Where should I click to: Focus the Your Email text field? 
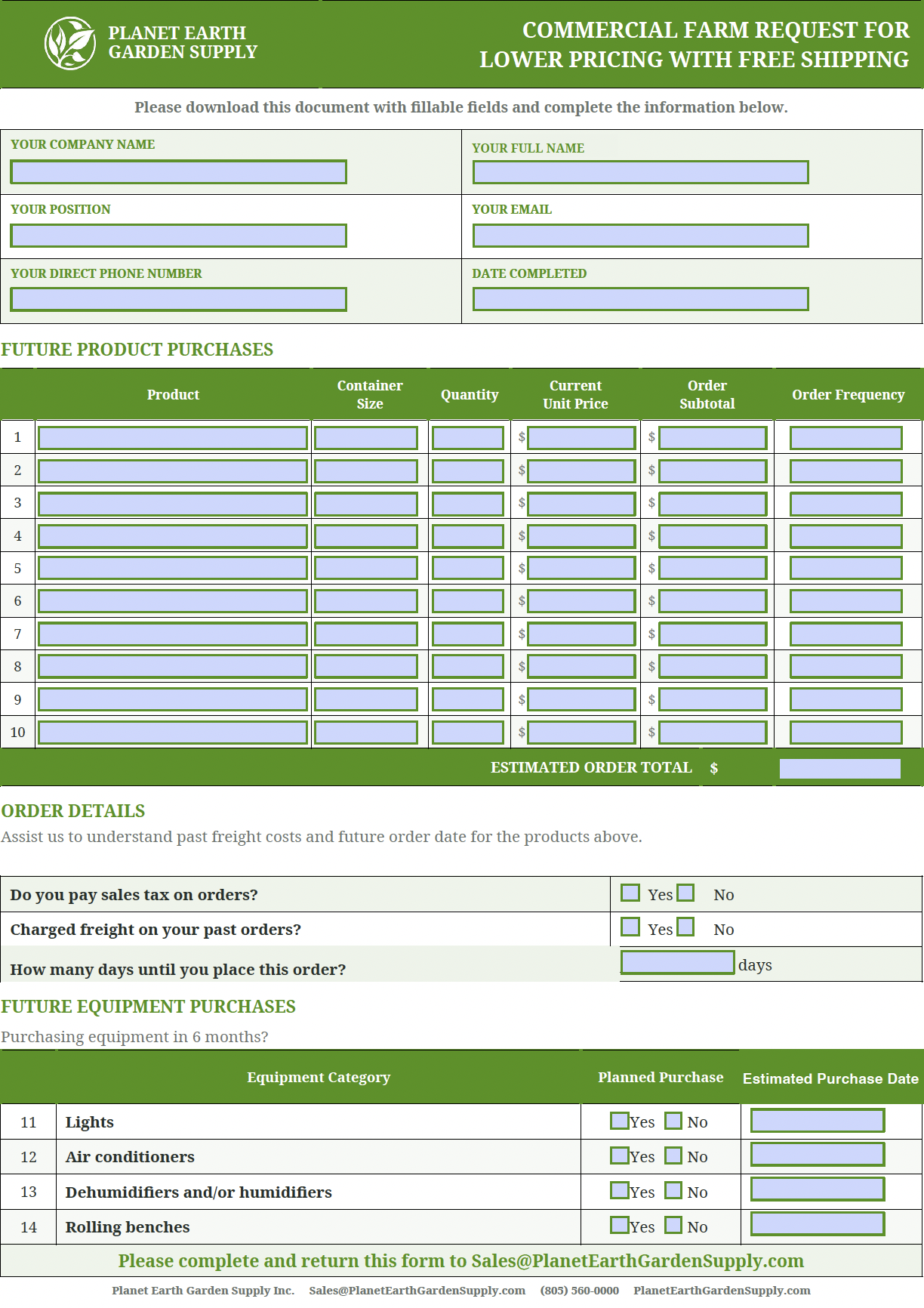[x=640, y=236]
